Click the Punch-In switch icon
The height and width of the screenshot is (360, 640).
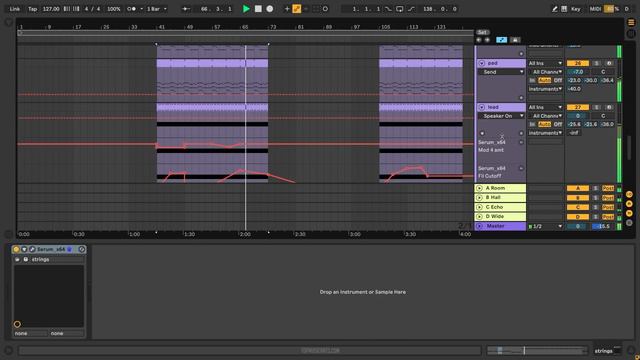pos(388,9)
